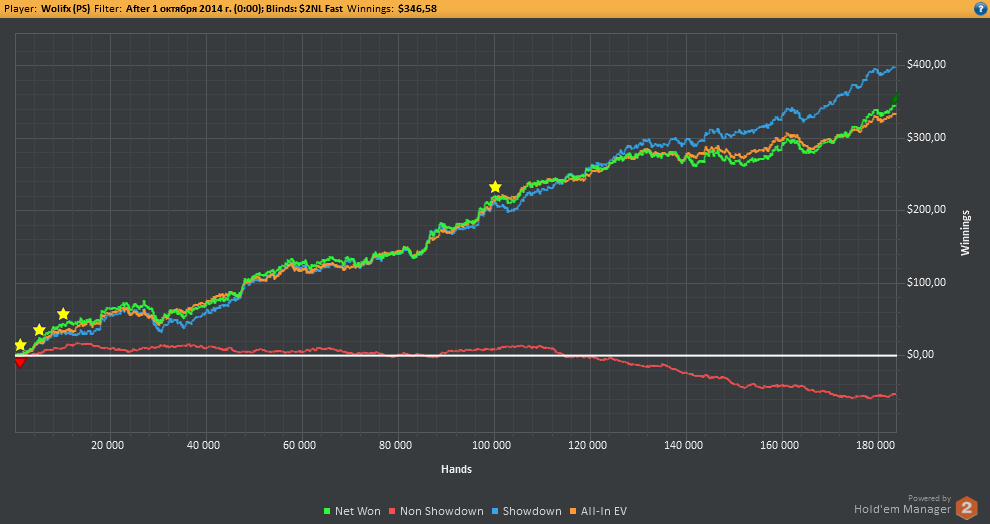Click the orange All-In EV legend swatch

[x=573, y=511]
